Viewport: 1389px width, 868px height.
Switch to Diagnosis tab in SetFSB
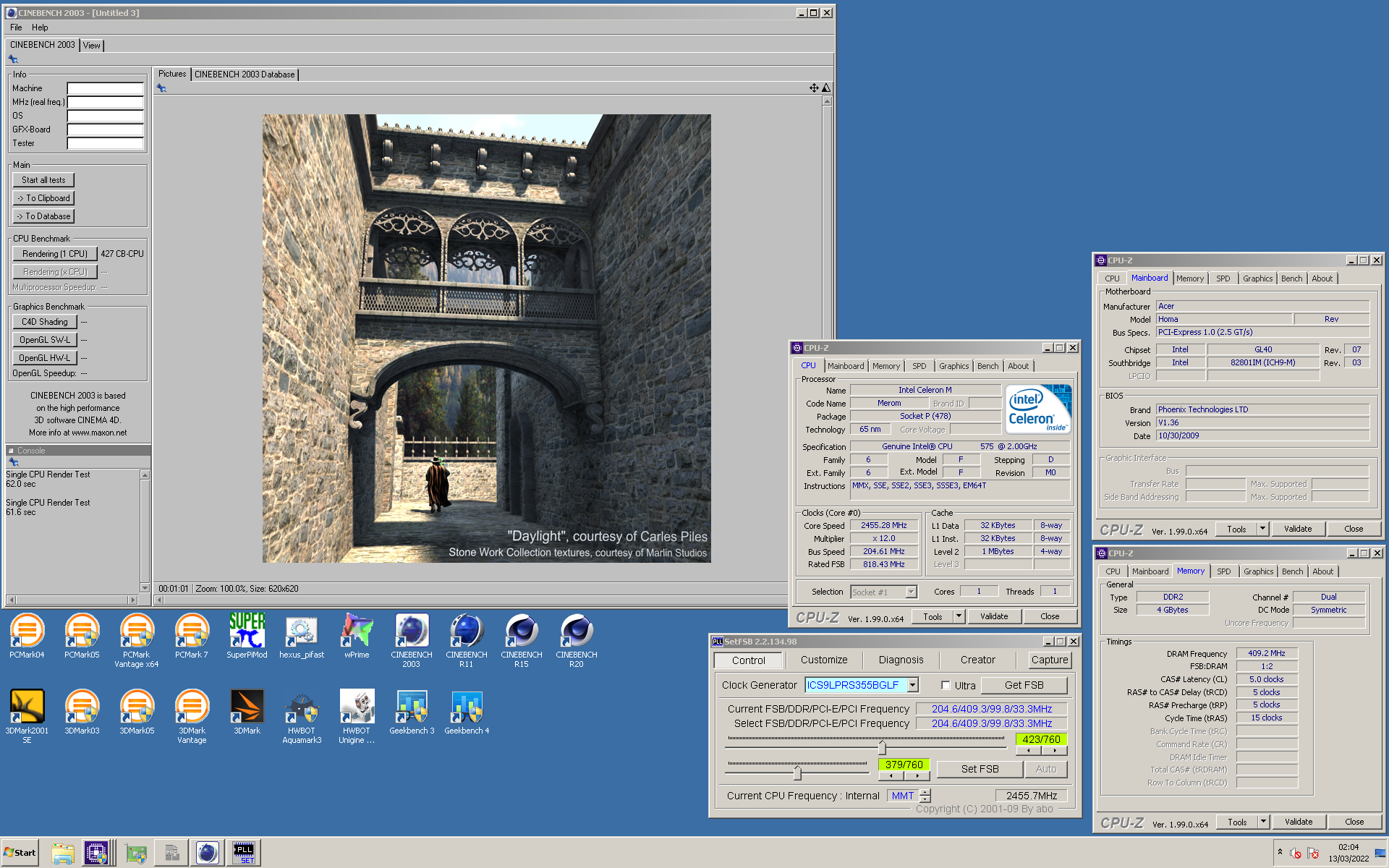[901, 660]
